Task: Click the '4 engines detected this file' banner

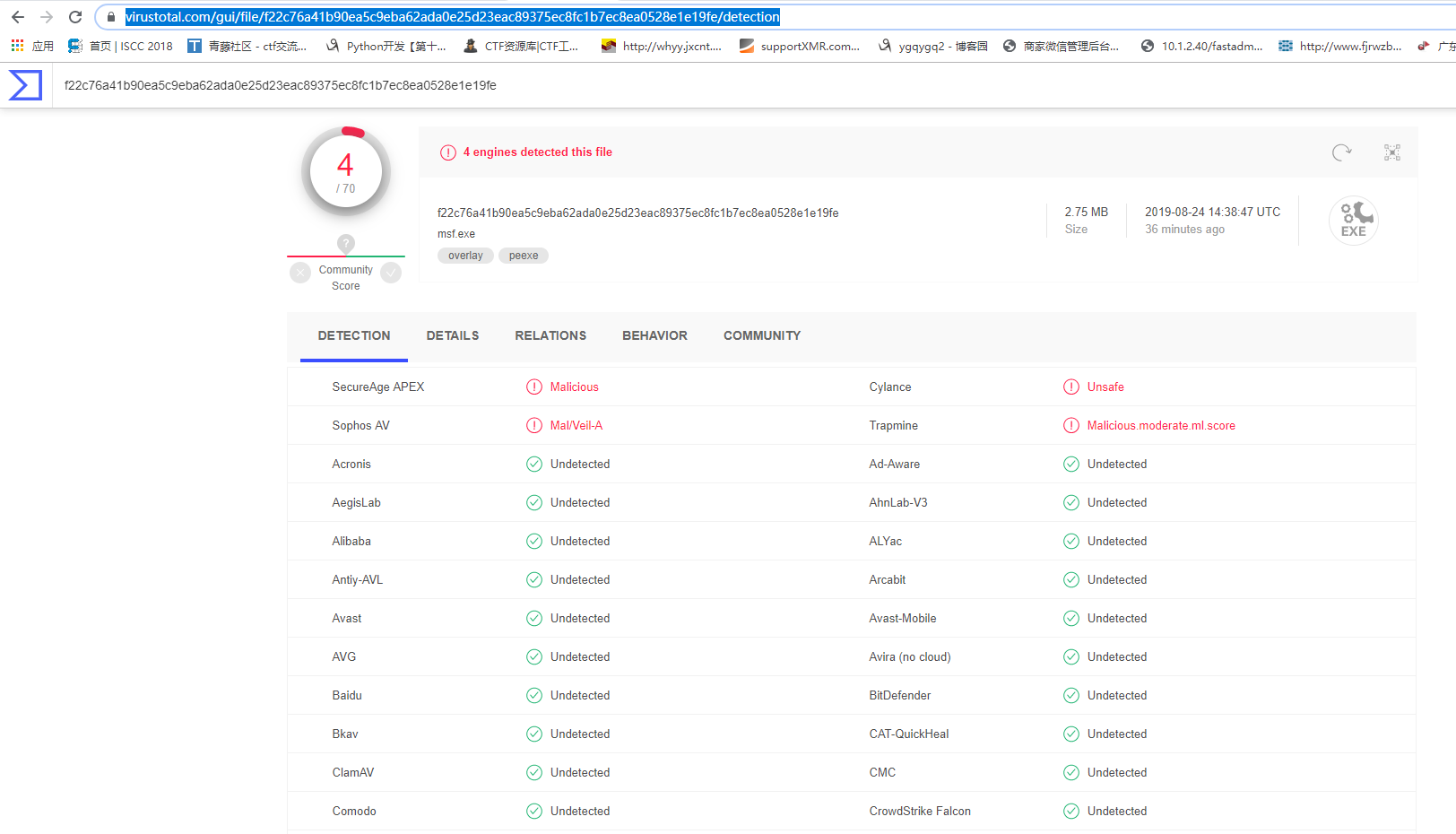Action: click(x=538, y=152)
